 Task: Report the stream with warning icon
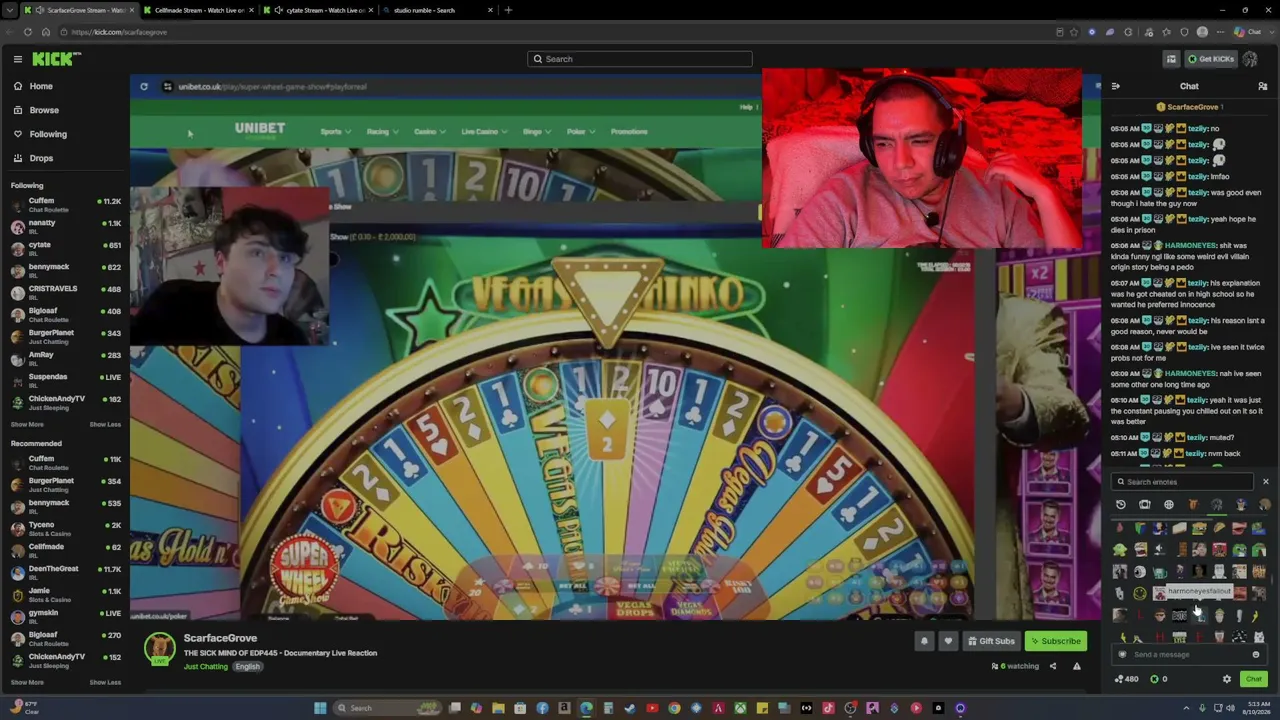1076,666
